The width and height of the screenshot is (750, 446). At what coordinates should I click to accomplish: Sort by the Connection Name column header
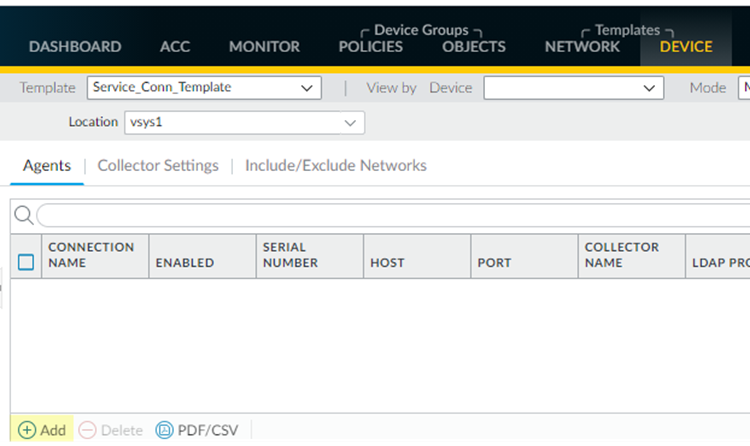91,255
